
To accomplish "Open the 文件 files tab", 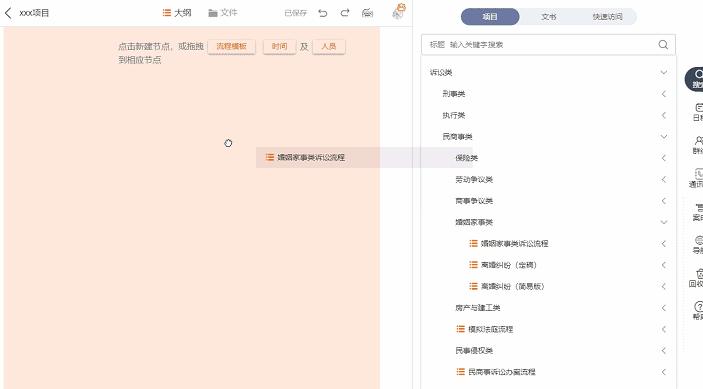I will pos(223,13).
